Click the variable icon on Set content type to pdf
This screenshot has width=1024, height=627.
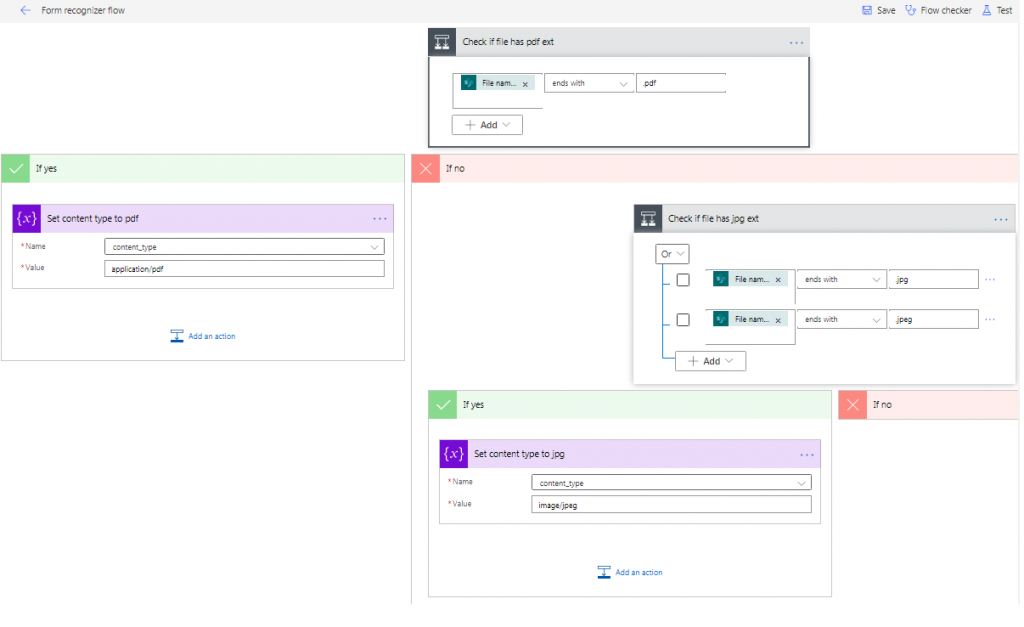(27, 218)
